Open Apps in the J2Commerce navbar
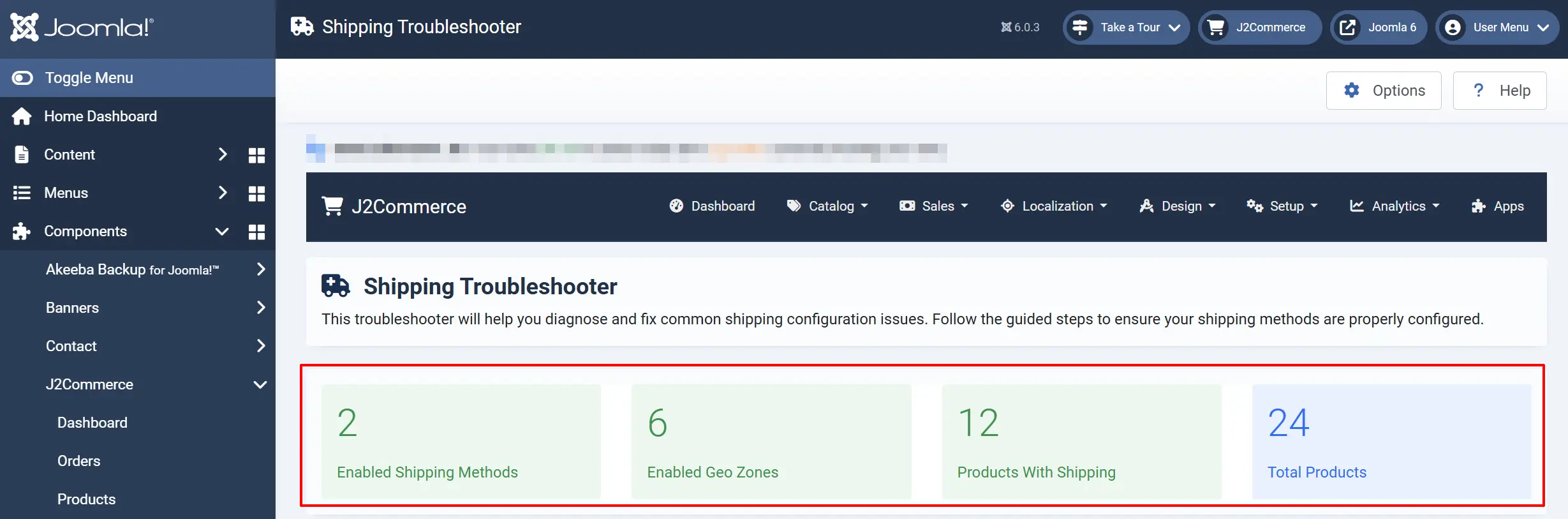1568x519 pixels. coord(1497,206)
